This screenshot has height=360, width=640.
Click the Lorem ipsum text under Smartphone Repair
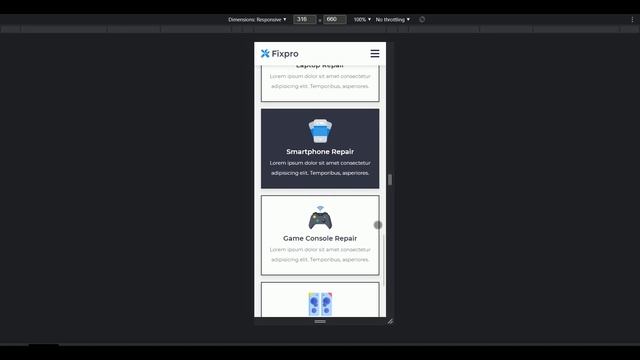coord(320,168)
